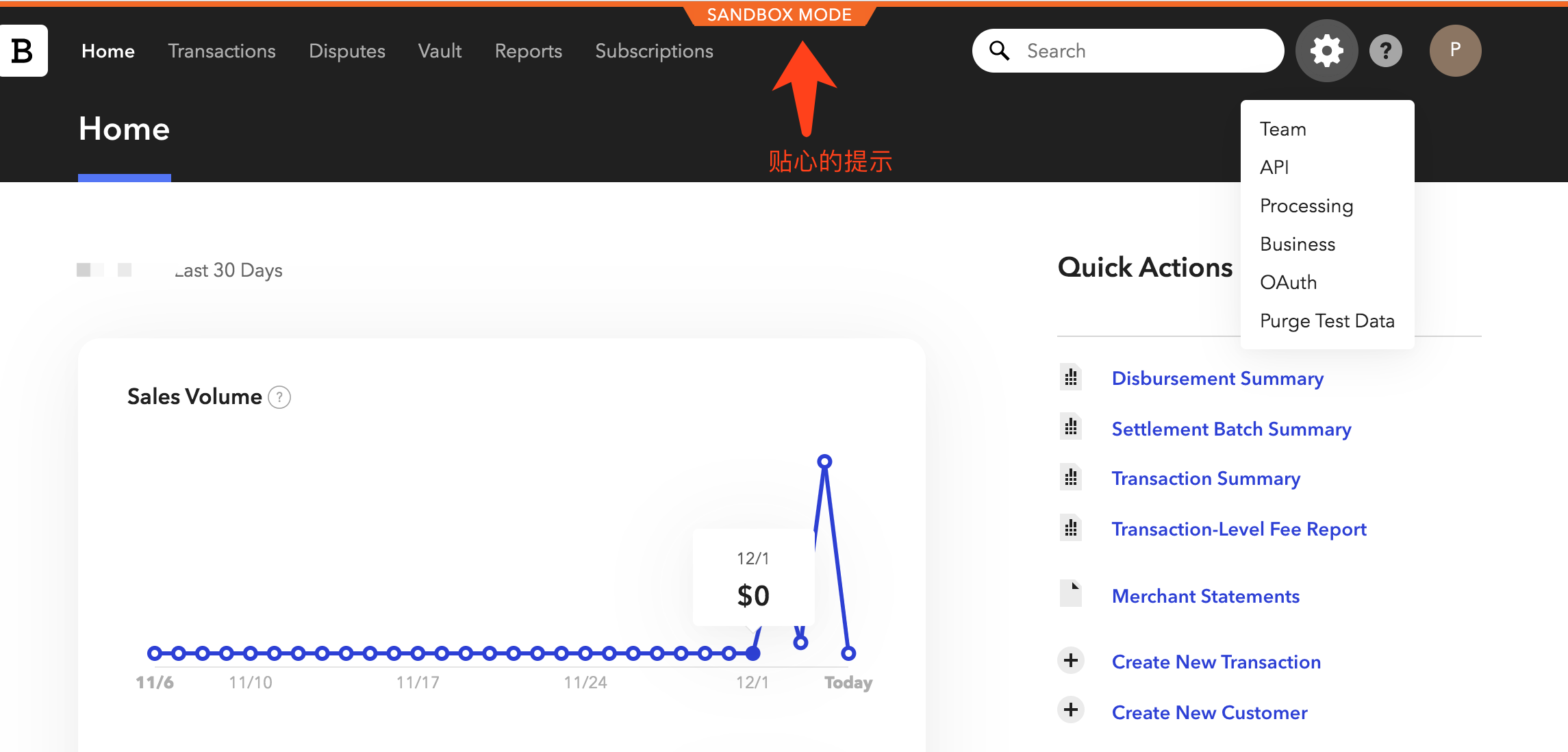
Task: Open the Transaction-Level Fee Report
Action: (x=1239, y=529)
